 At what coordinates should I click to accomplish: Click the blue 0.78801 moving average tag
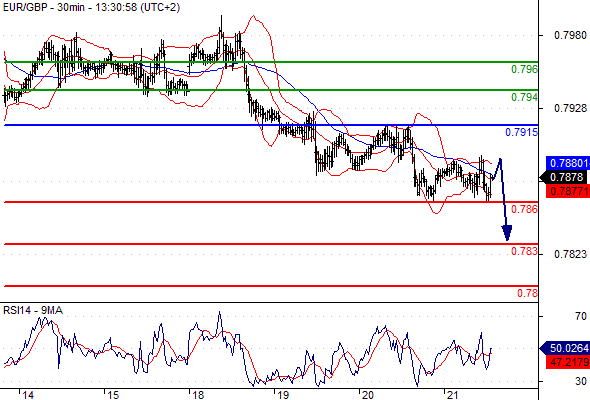tap(567, 163)
